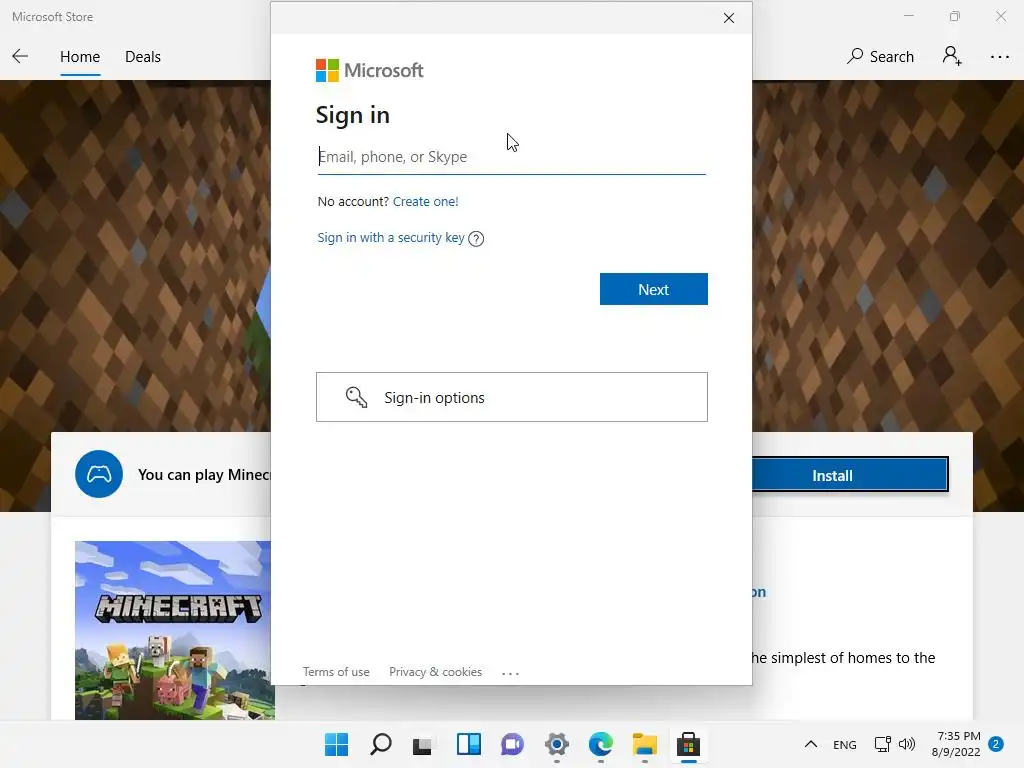
Task: Open Sign-in options
Action: click(x=511, y=397)
